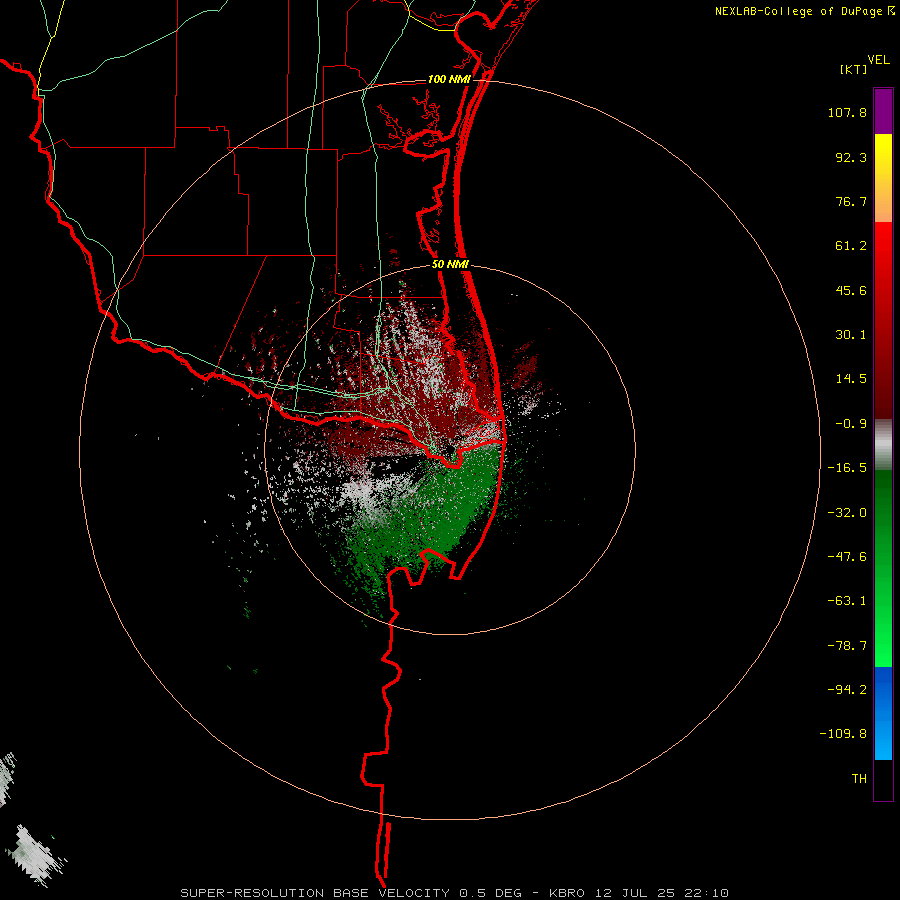Click the -109.8 legend value
The image size is (900, 900).
pyautogui.click(x=843, y=734)
